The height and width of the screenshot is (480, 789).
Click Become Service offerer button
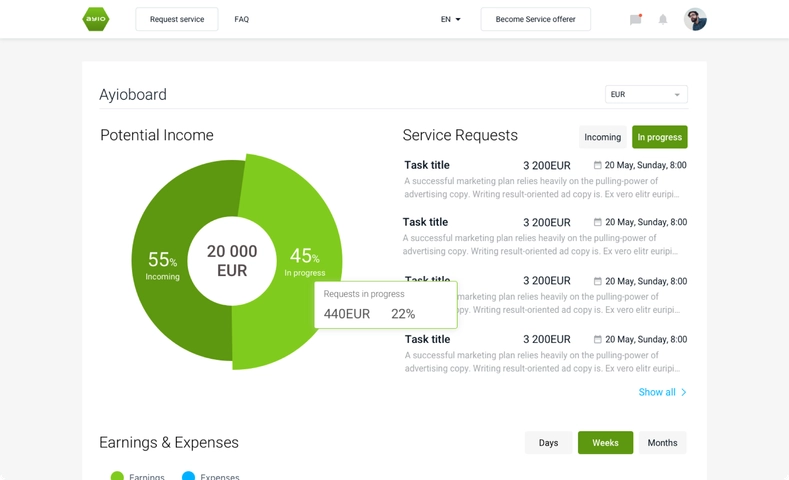(x=535, y=19)
